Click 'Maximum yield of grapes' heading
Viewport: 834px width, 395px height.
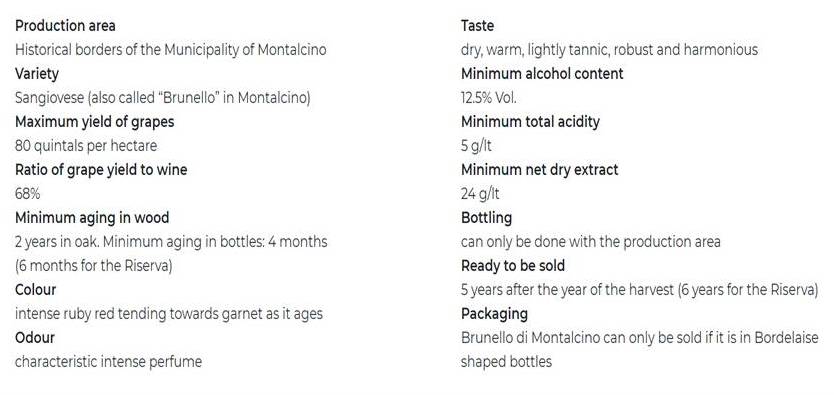point(94,122)
